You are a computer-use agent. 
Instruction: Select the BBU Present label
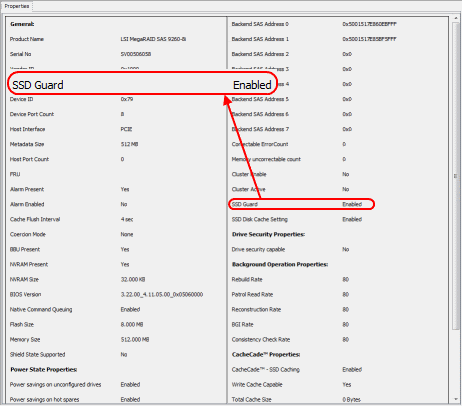(25, 249)
